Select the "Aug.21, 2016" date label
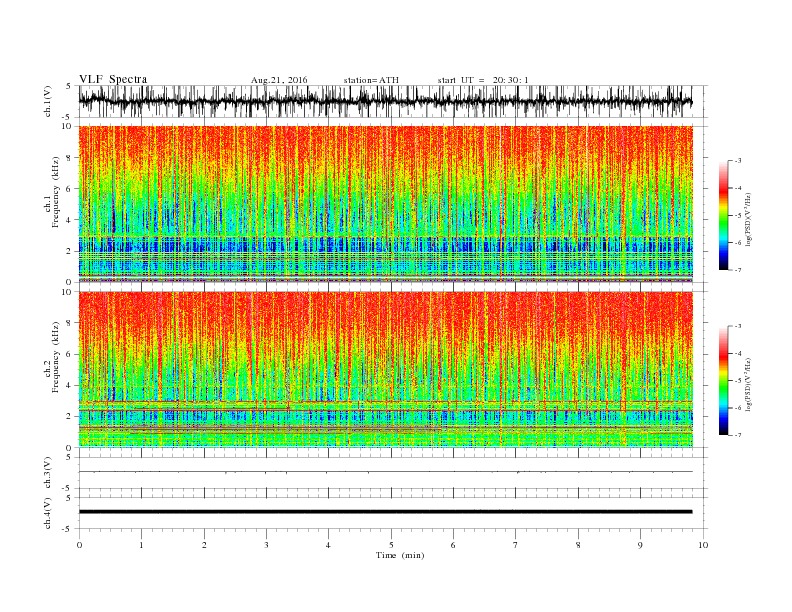 [279, 80]
